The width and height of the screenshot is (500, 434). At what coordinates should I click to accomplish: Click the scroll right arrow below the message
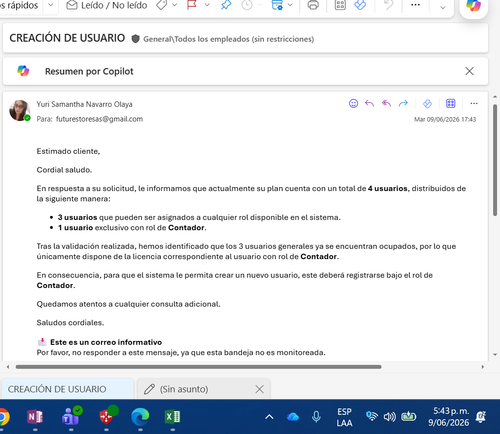point(482,367)
